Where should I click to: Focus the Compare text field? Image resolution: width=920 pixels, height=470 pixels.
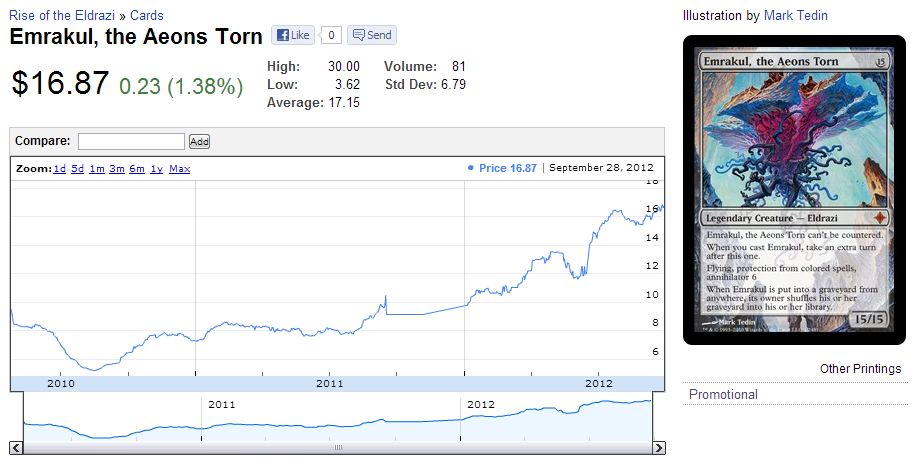131,141
